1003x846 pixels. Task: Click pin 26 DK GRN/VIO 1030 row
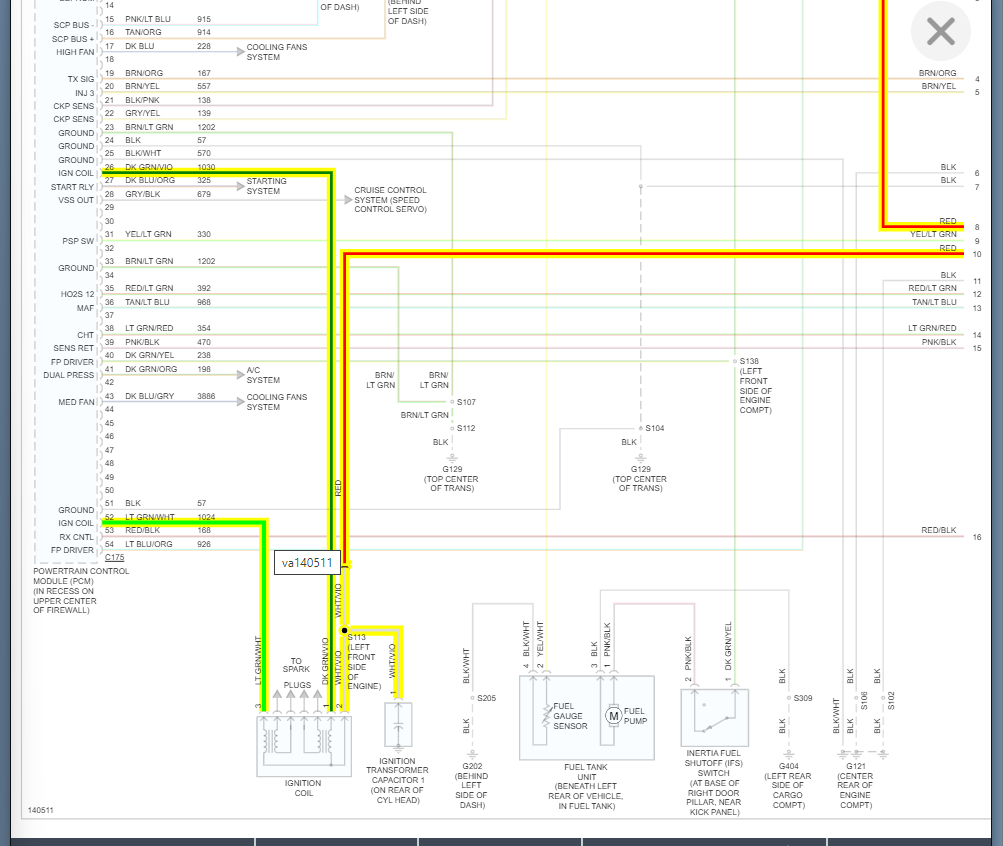point(160,167)
